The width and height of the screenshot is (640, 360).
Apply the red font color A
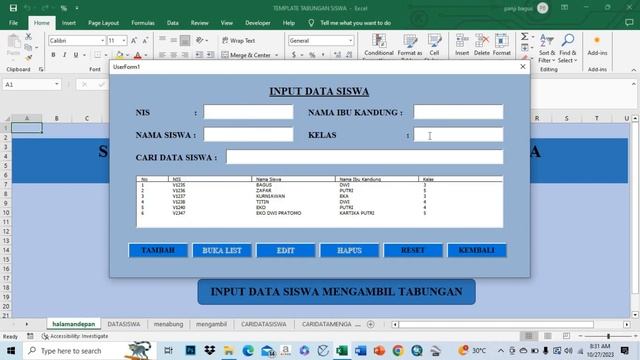tap(138, 55)
